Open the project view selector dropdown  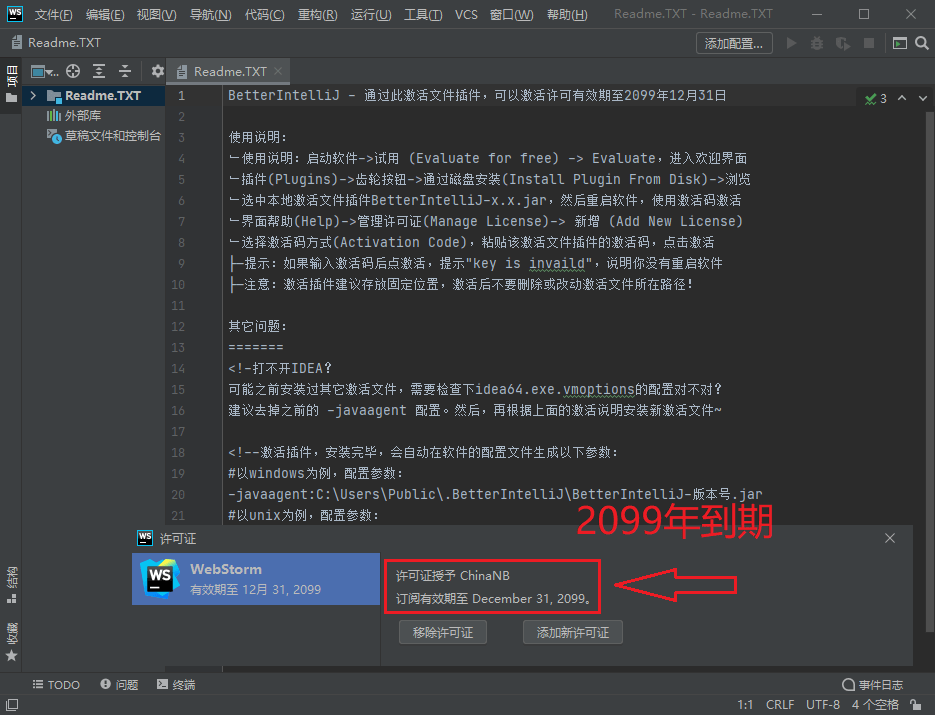[x=44, y=72]
